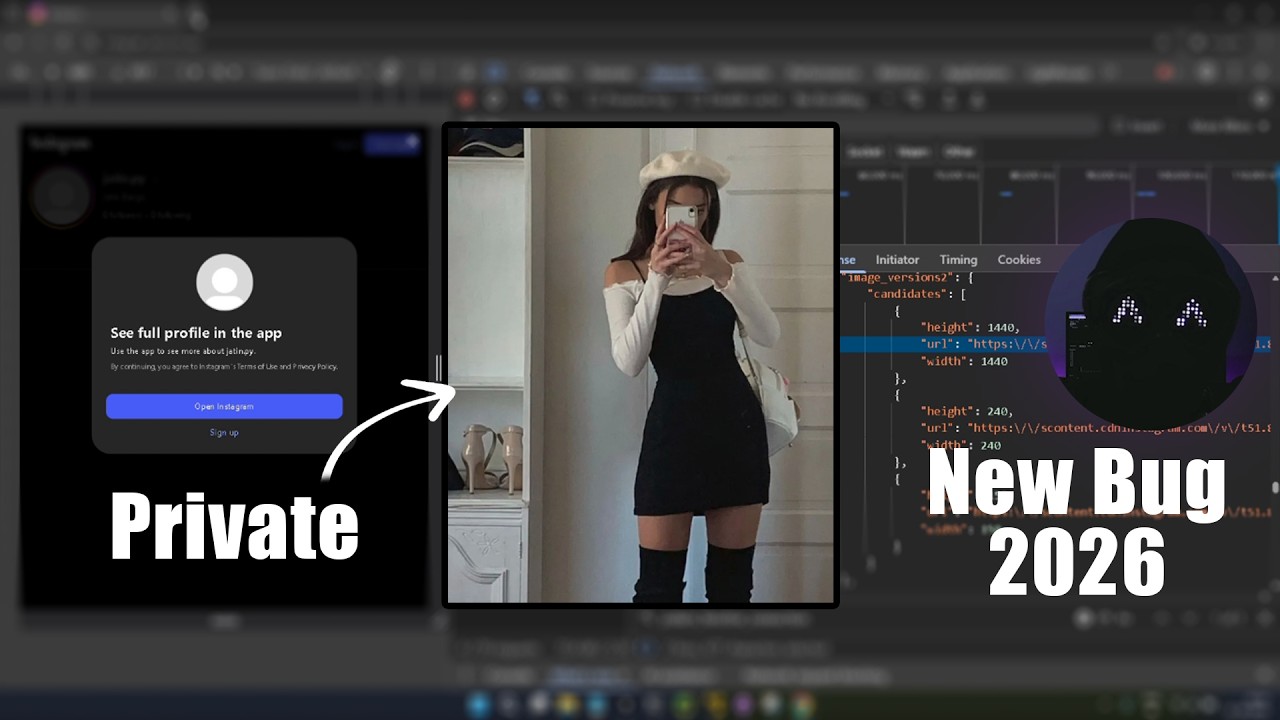Image resolution: width=1280 pixels, height=720 pixels.
Task: Open the Terms of Use link
Action: click(255, 367)
